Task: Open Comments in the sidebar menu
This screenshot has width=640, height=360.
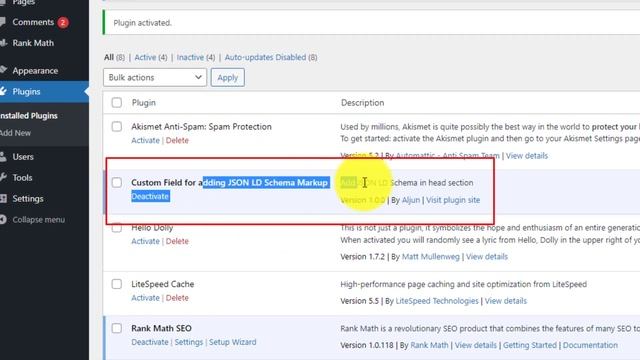Action: [x=33, y=22]
